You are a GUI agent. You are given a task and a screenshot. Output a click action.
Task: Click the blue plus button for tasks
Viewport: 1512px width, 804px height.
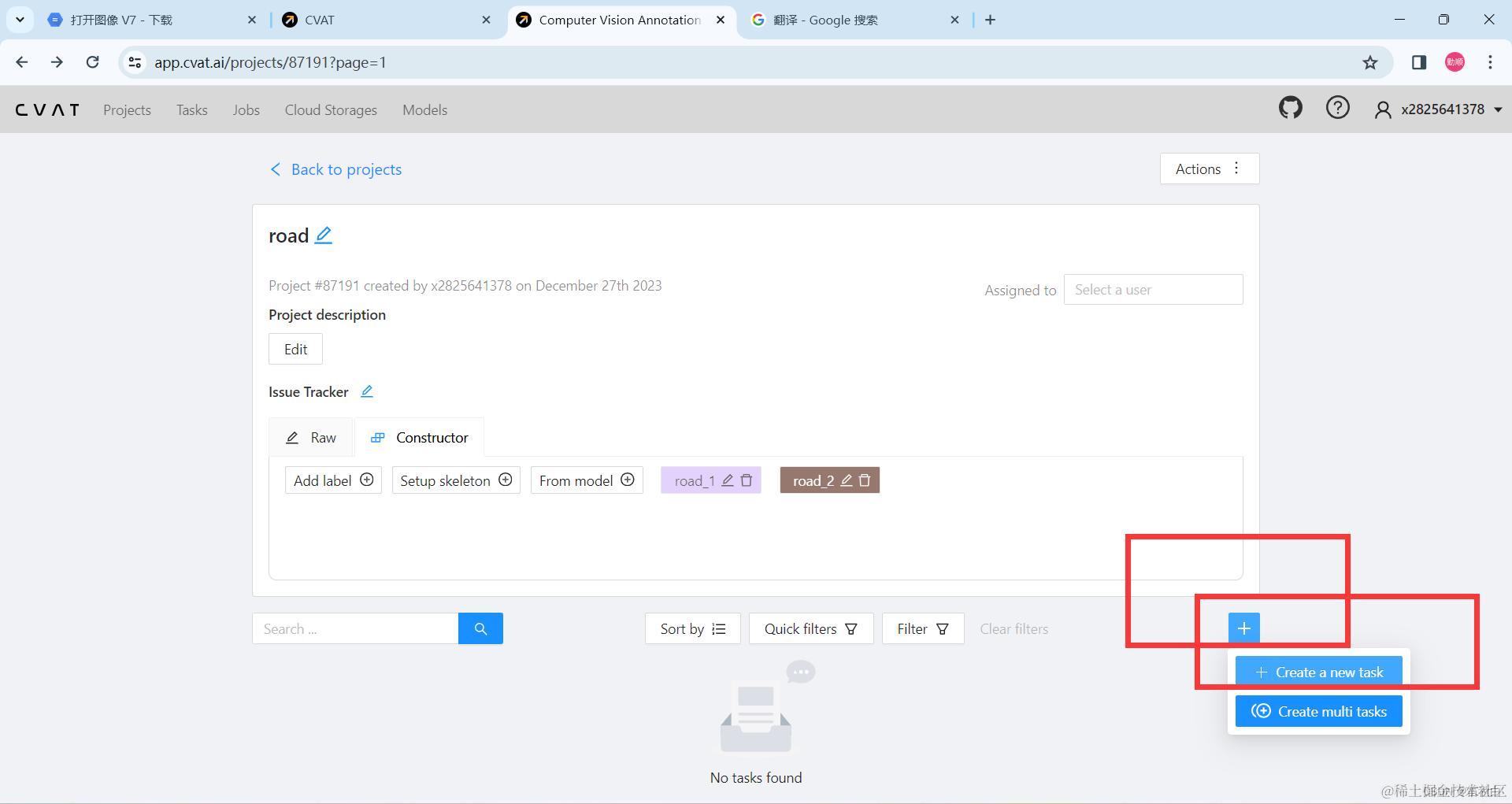point(1244,628)
